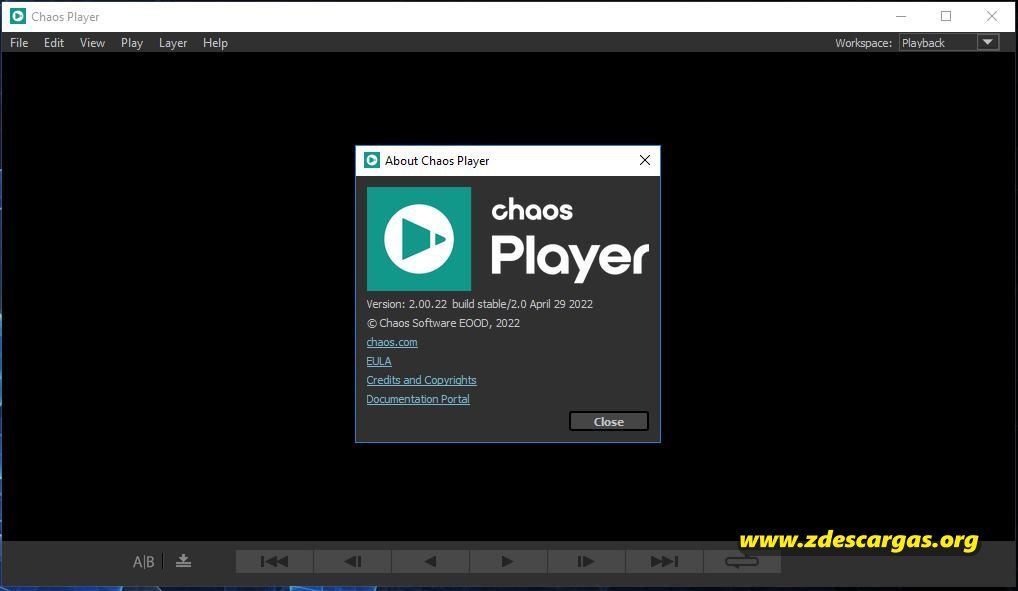Image resolution: width=1018 pixels, height=591 pixels.
Task: Open the Documentation Portal link
Action: point(417,399)
